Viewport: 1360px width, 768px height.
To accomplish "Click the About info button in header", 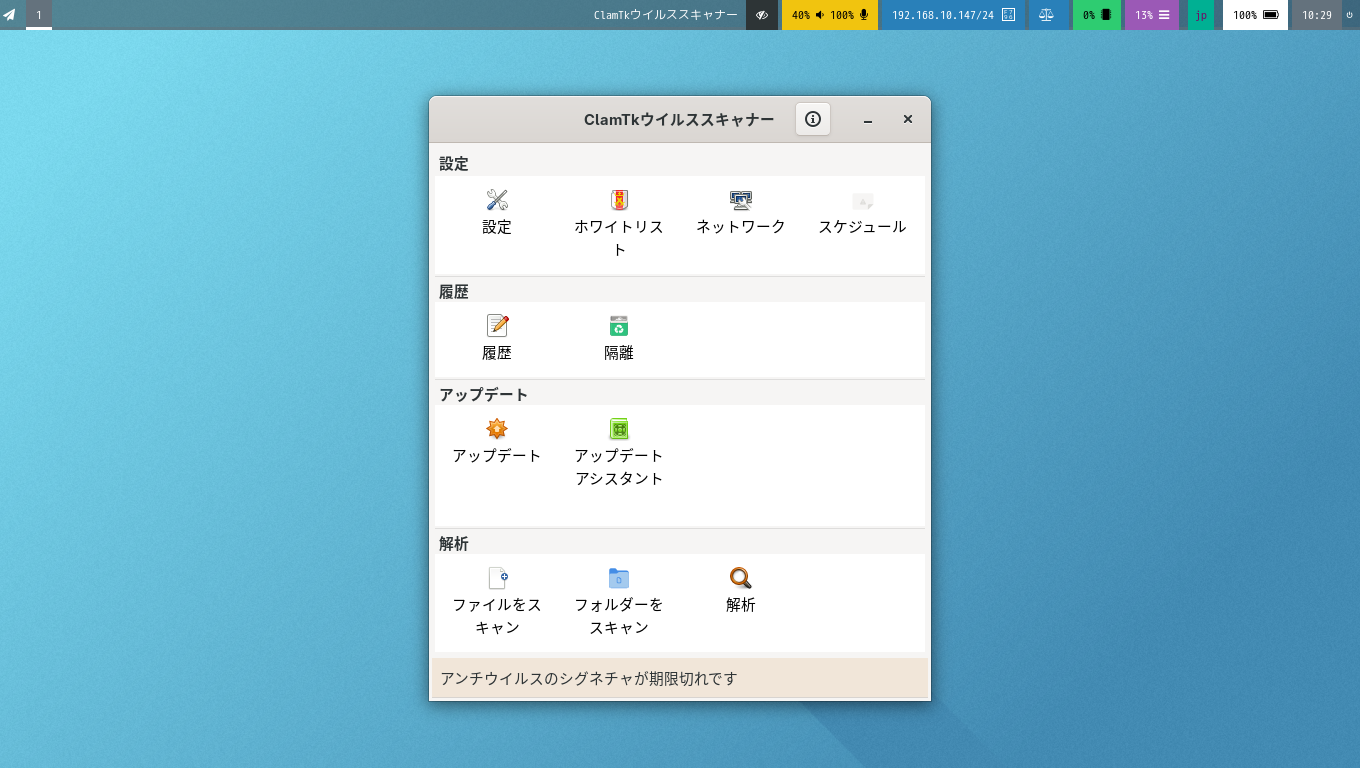I will click(813, 119).
